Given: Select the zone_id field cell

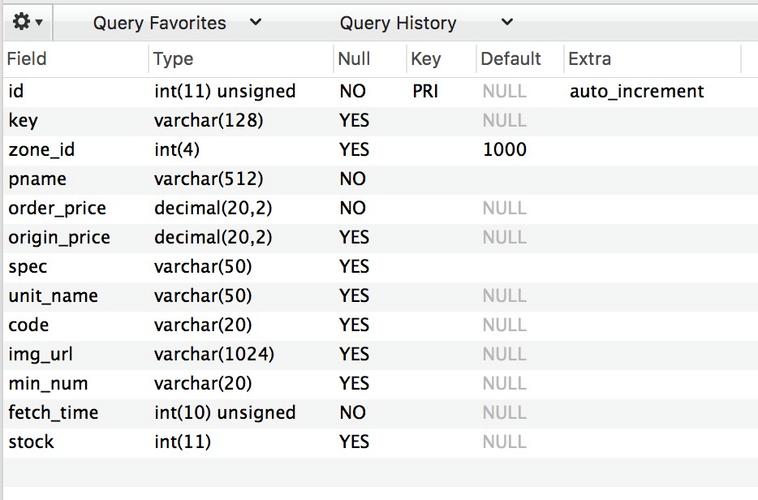Looking at the screenshot, I should (x=41, y=150).
